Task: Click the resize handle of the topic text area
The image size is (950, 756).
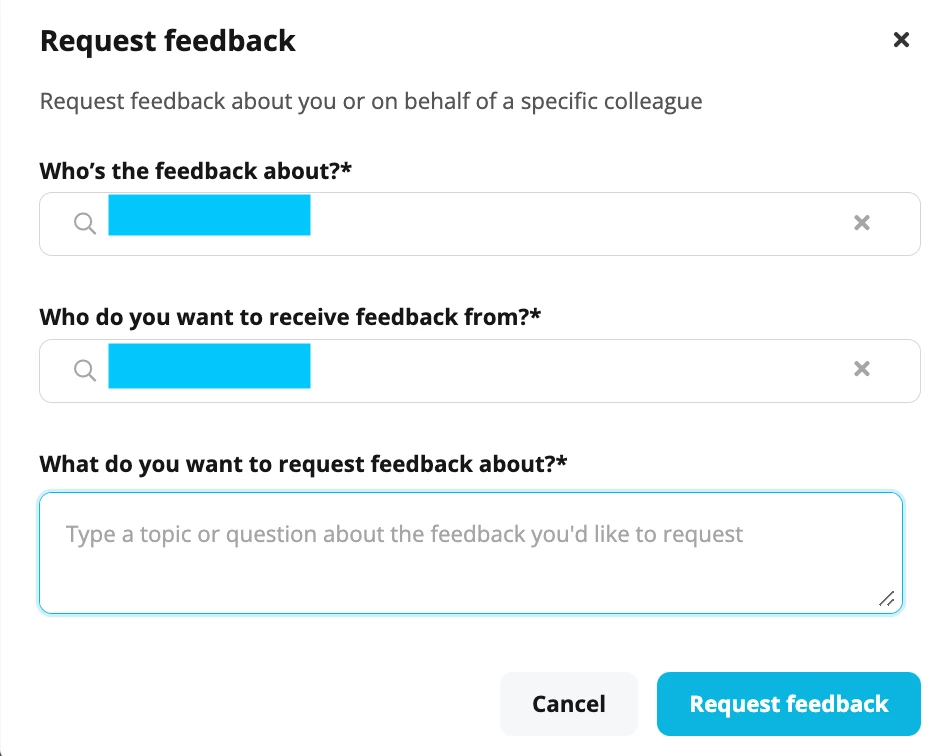Action: click(x=886, y=598)
